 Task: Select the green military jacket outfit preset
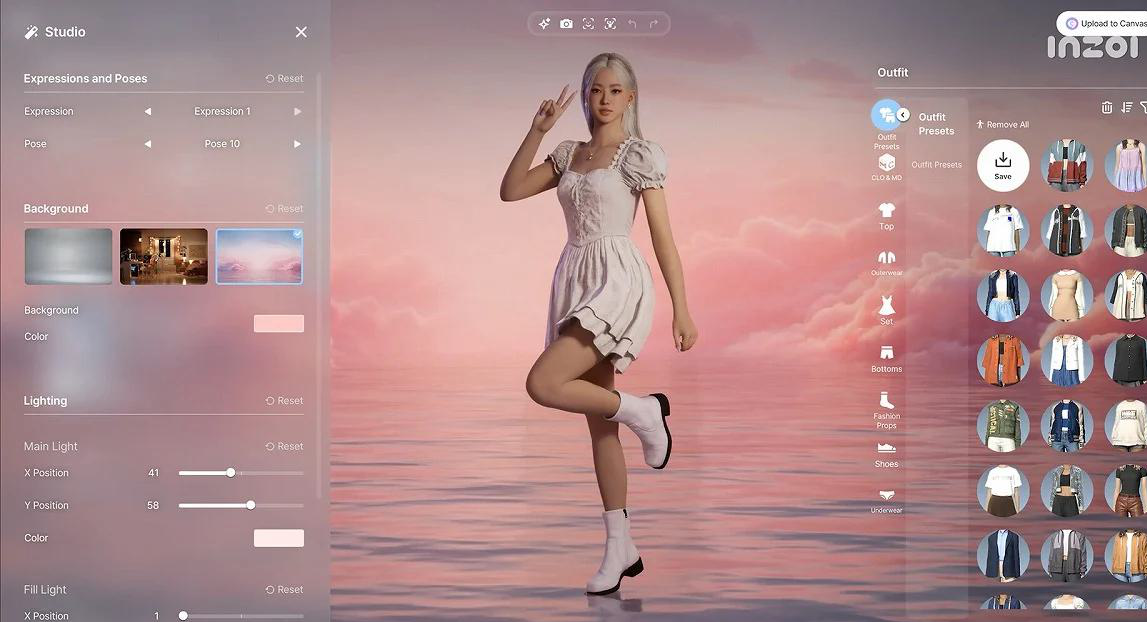point(1003,425)
